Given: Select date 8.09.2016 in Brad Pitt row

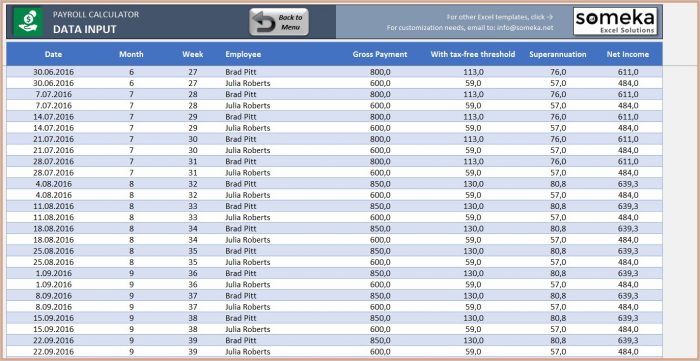Looking at the screenshot, I should coord(54,295).
